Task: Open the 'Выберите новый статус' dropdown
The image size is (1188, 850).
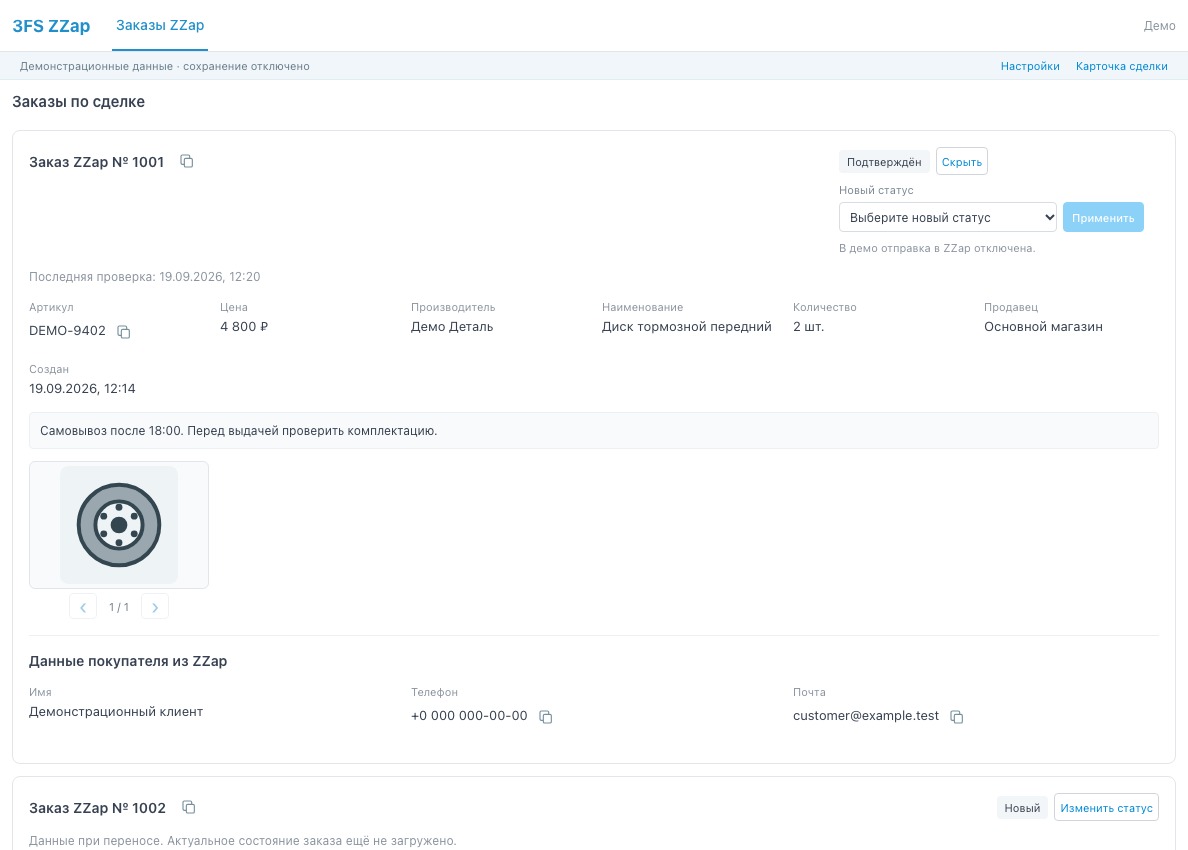Action: click(948, 217)
